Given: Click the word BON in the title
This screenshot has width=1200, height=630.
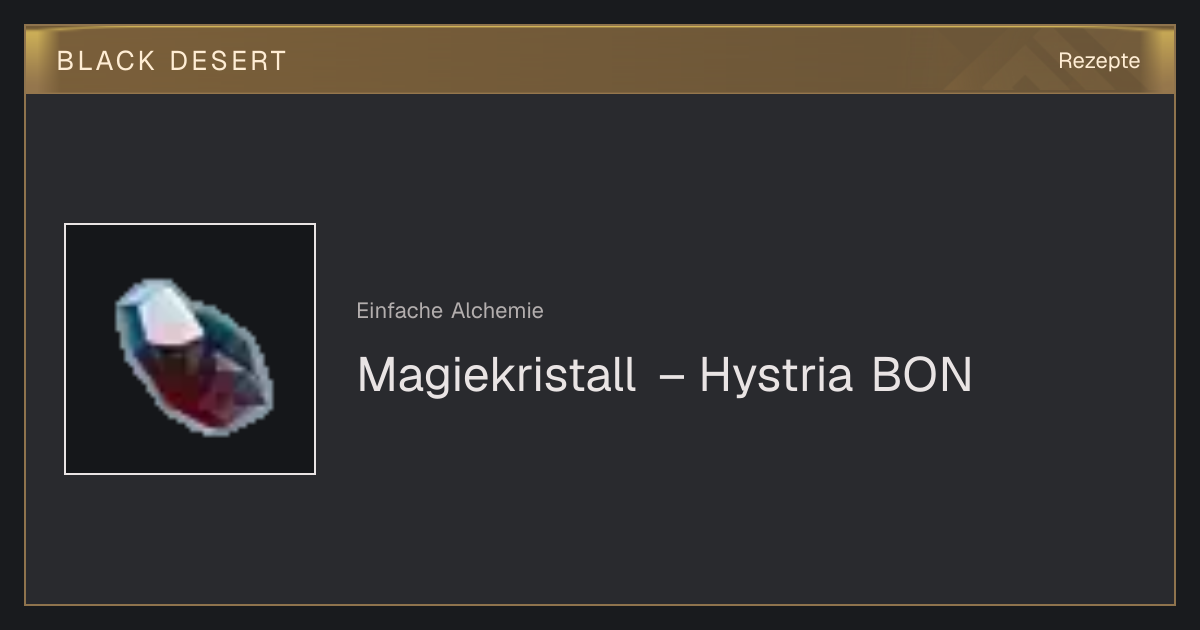Looking at the screenshot, I should [922, 376].
